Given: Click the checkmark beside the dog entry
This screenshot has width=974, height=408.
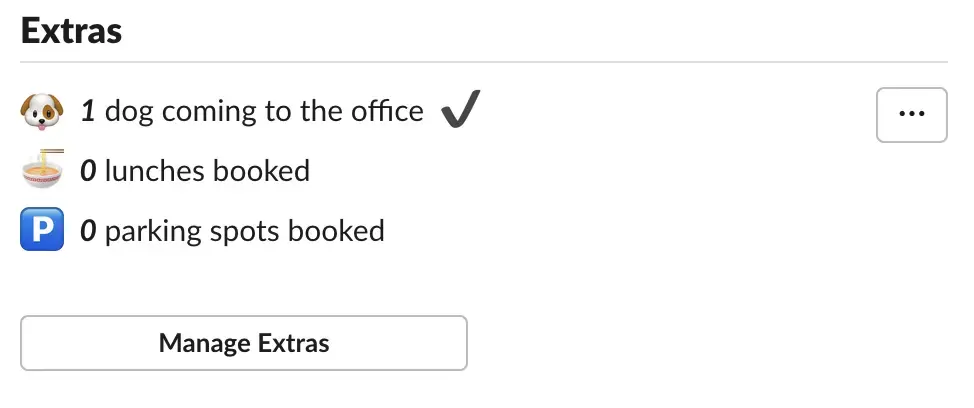Looking at the screenshot, I should coord(460,109).
